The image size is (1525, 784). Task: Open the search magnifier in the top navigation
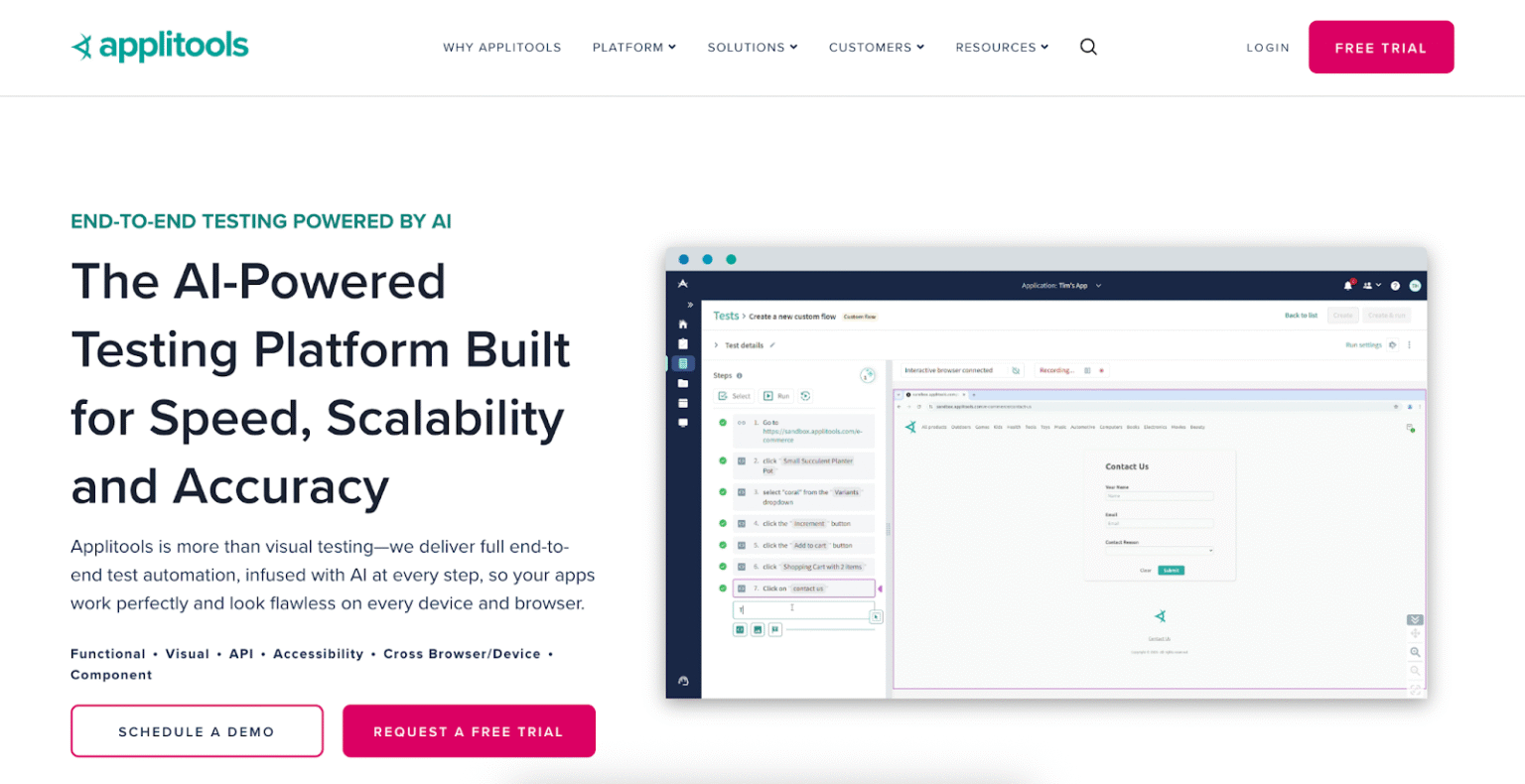1088,46
